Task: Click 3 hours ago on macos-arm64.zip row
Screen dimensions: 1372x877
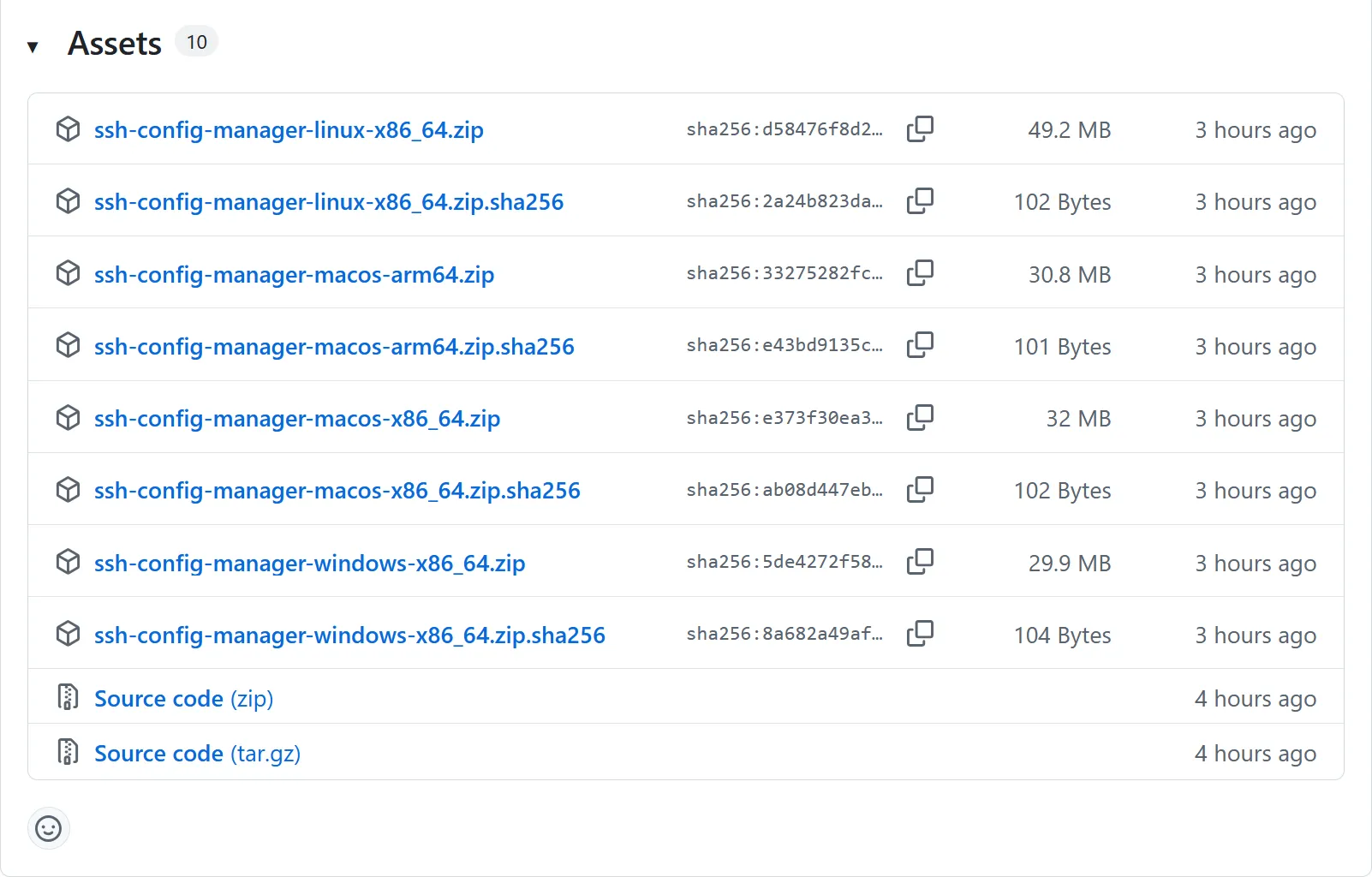Action: click(x=1256, y=275)
